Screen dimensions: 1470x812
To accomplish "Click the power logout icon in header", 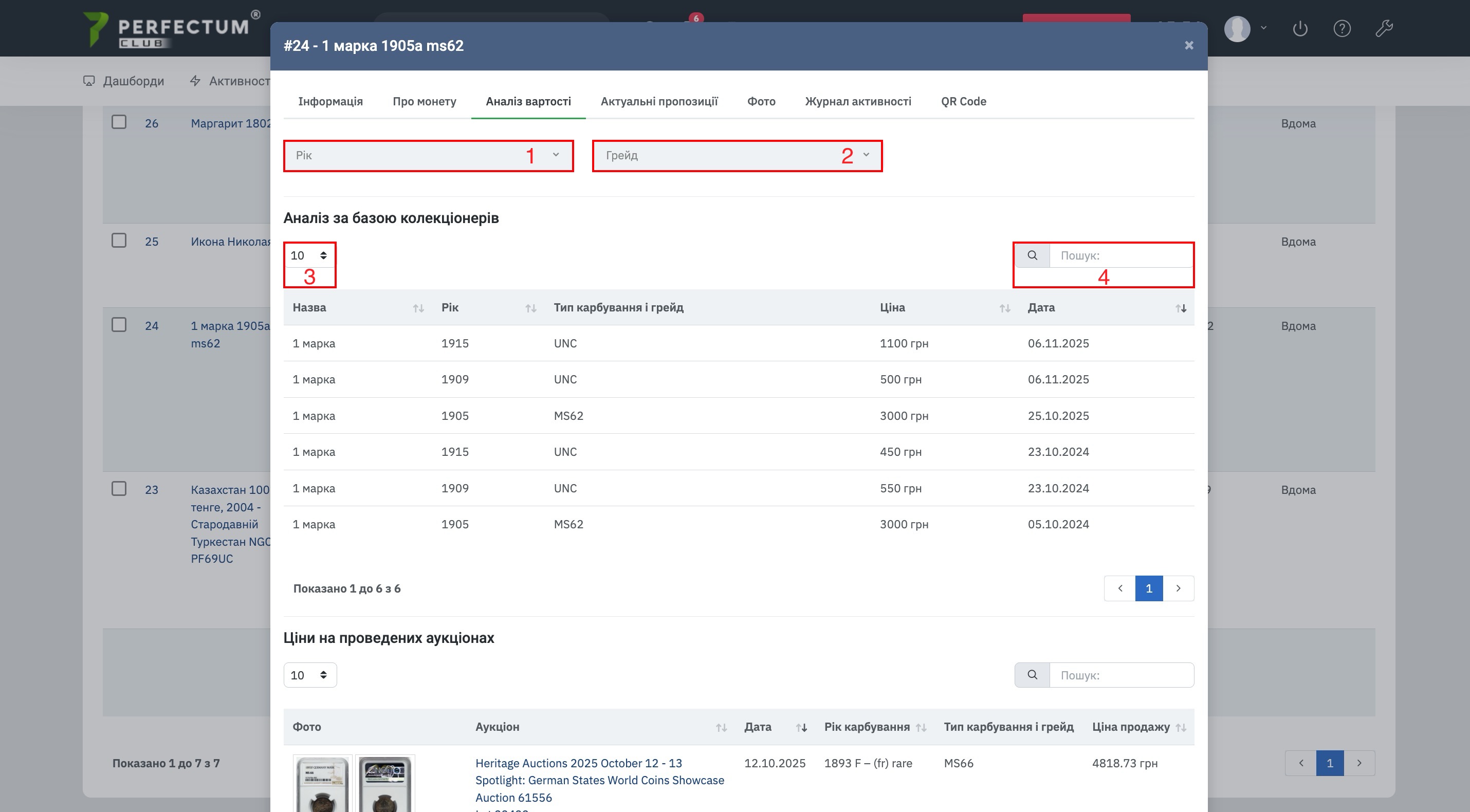I will (x=1300, y=29).
